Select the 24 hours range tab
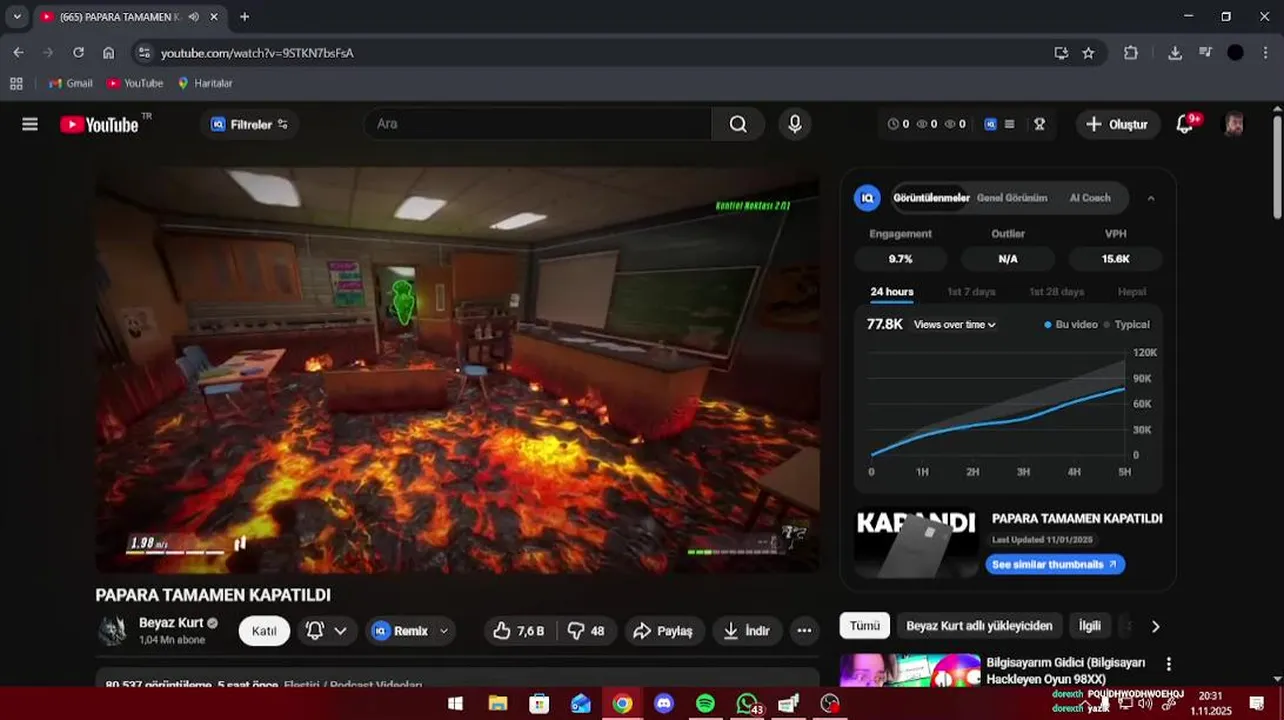This screenshot has width=1284, height=720. click(892, 292)
